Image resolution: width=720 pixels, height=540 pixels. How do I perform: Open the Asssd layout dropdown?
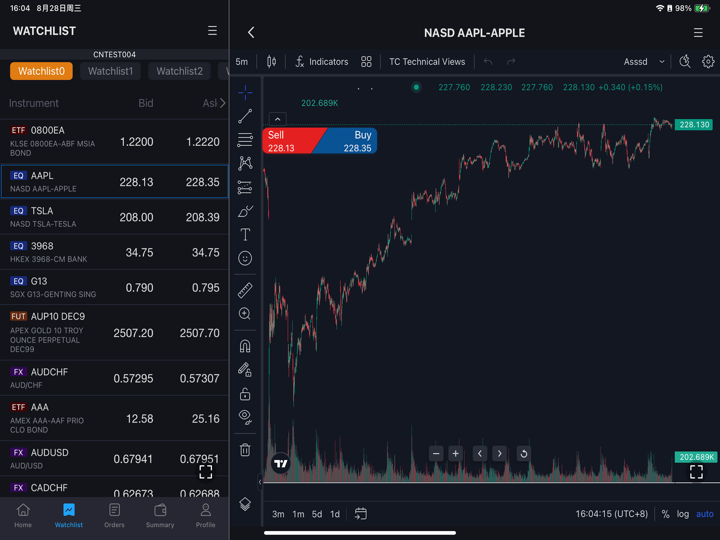[643, 62]
